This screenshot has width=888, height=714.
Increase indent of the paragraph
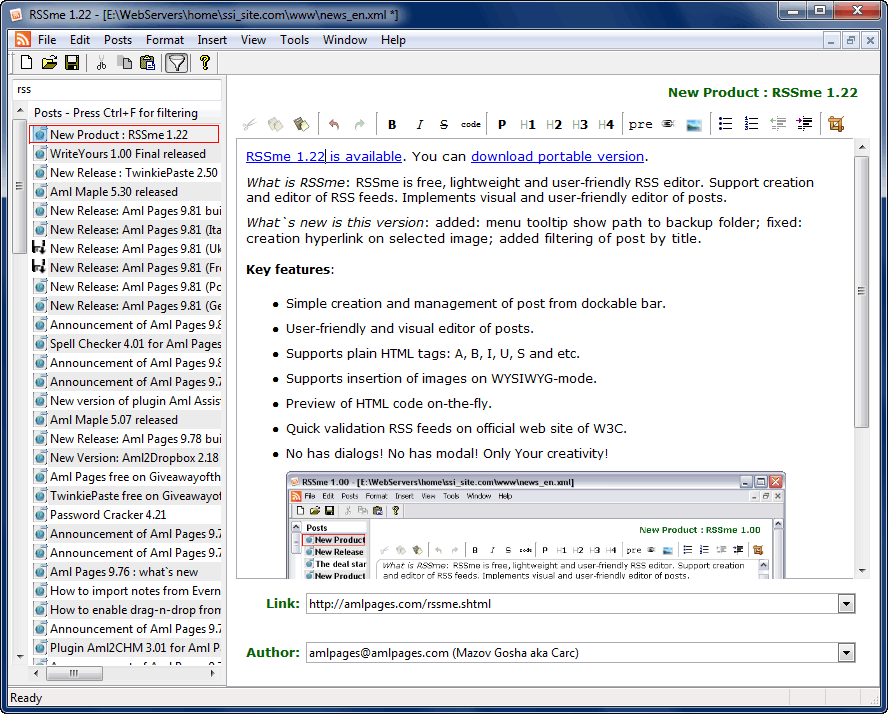click(804, 124)
